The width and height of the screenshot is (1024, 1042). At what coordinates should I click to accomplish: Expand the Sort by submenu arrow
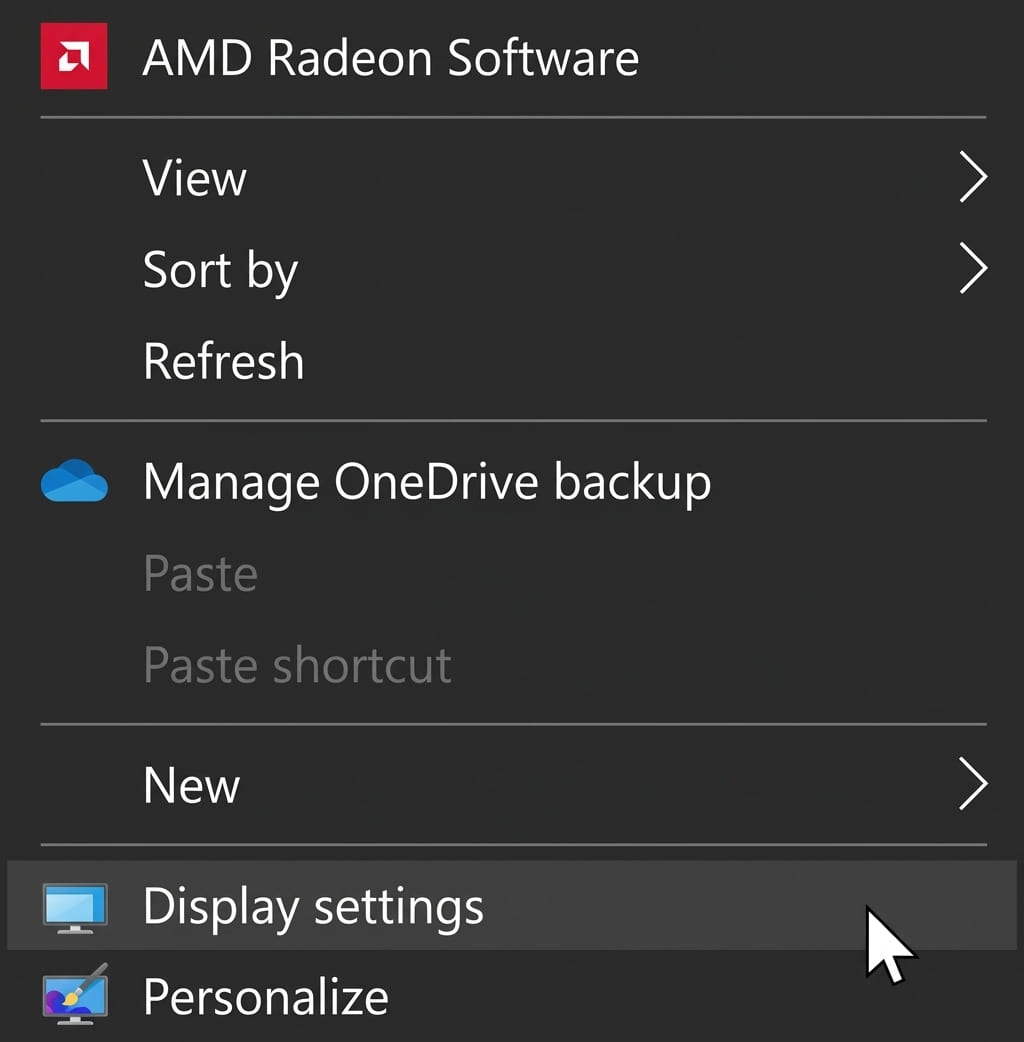click(973, 268)
